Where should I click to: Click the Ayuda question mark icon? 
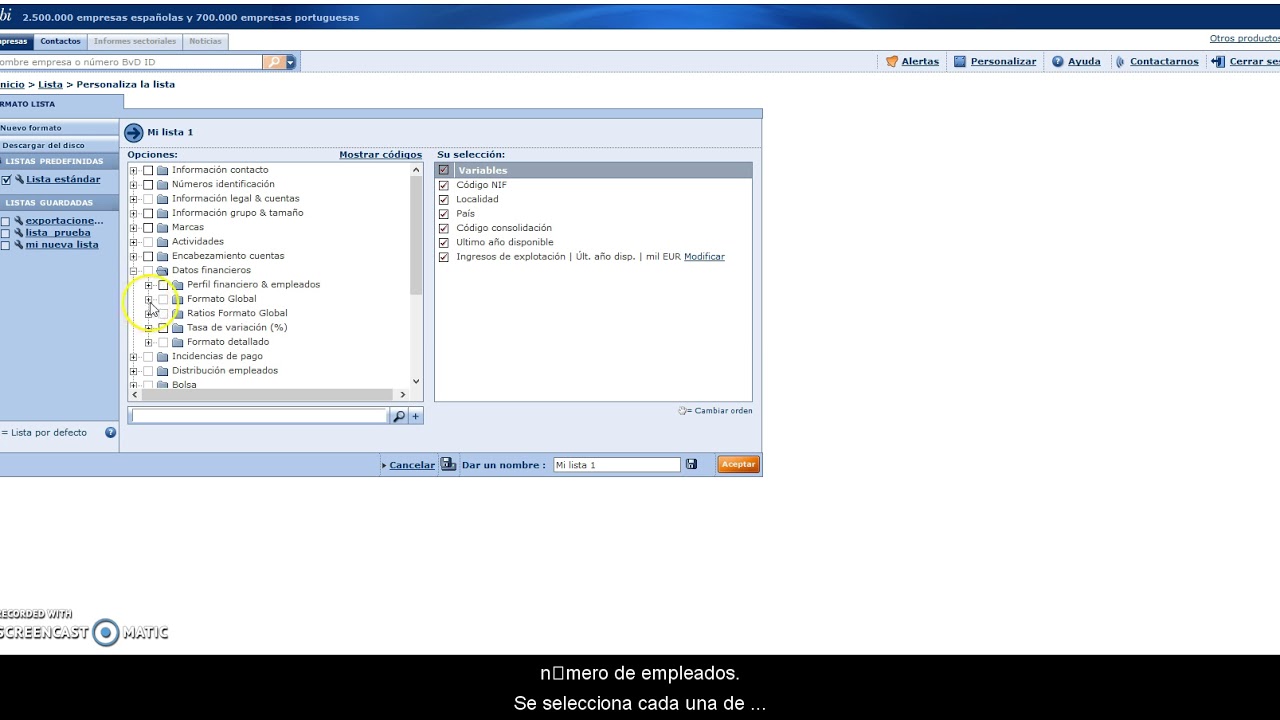point(1058,62)
